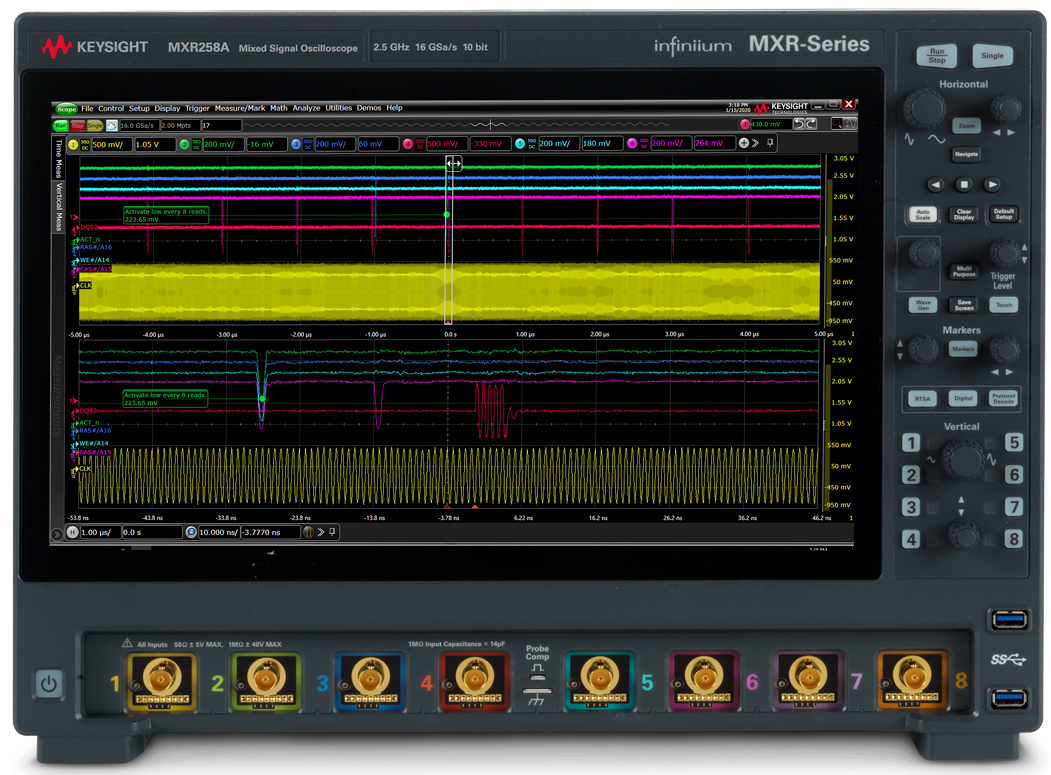This screenshot has height=775, width=1051.
Task: Click the Single hardware key
Action: click(992, 56)
